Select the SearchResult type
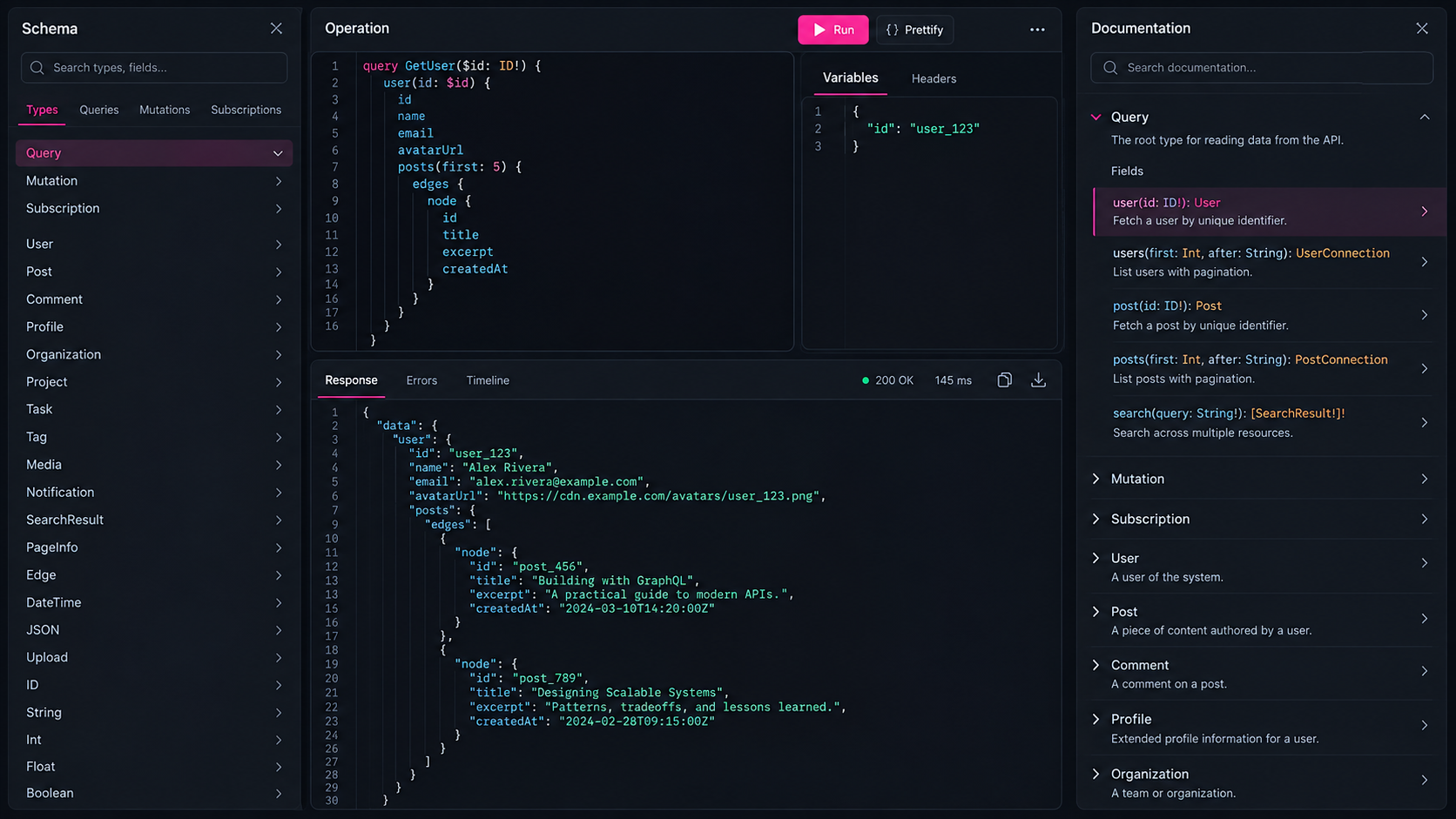The image size is (1456, 819). tap(154, 520)
